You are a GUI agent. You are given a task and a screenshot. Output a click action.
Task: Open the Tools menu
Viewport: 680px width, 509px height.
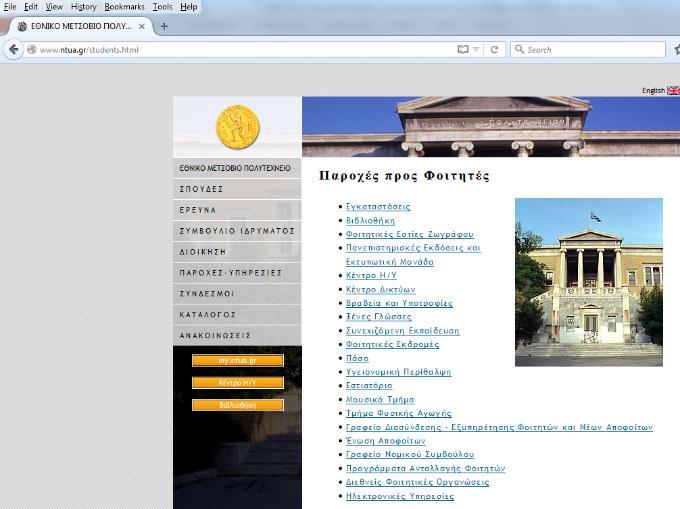point(162,7)
